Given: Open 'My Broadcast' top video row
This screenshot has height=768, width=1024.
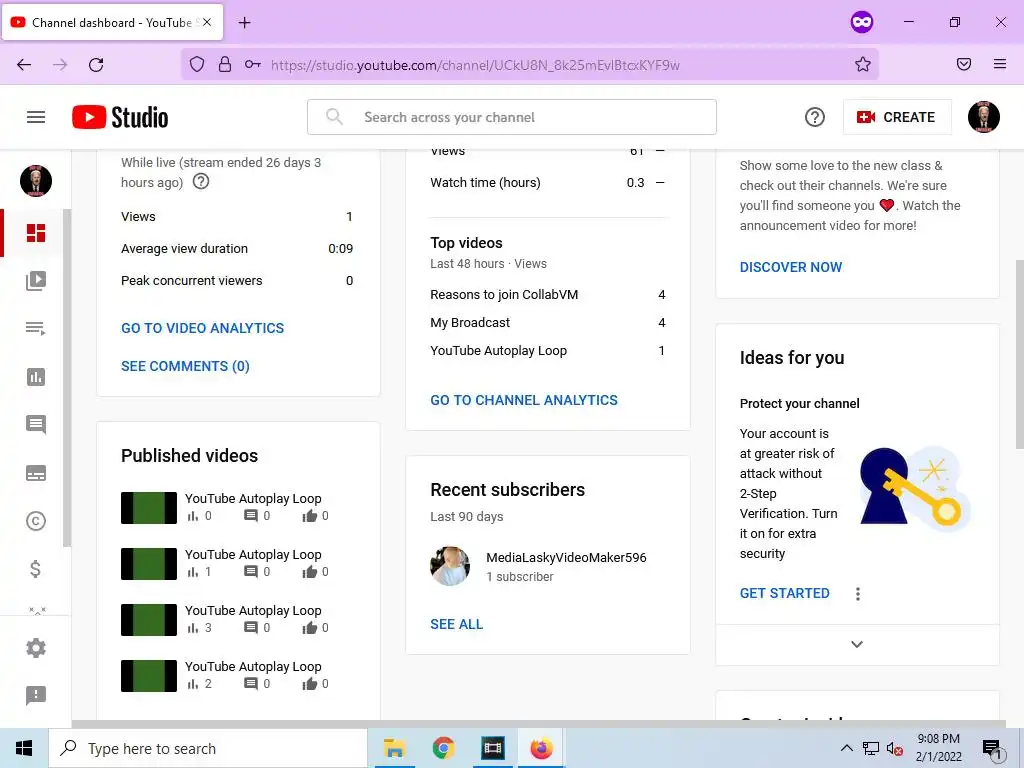Looking at the screenshot, I should coord(548,323).
